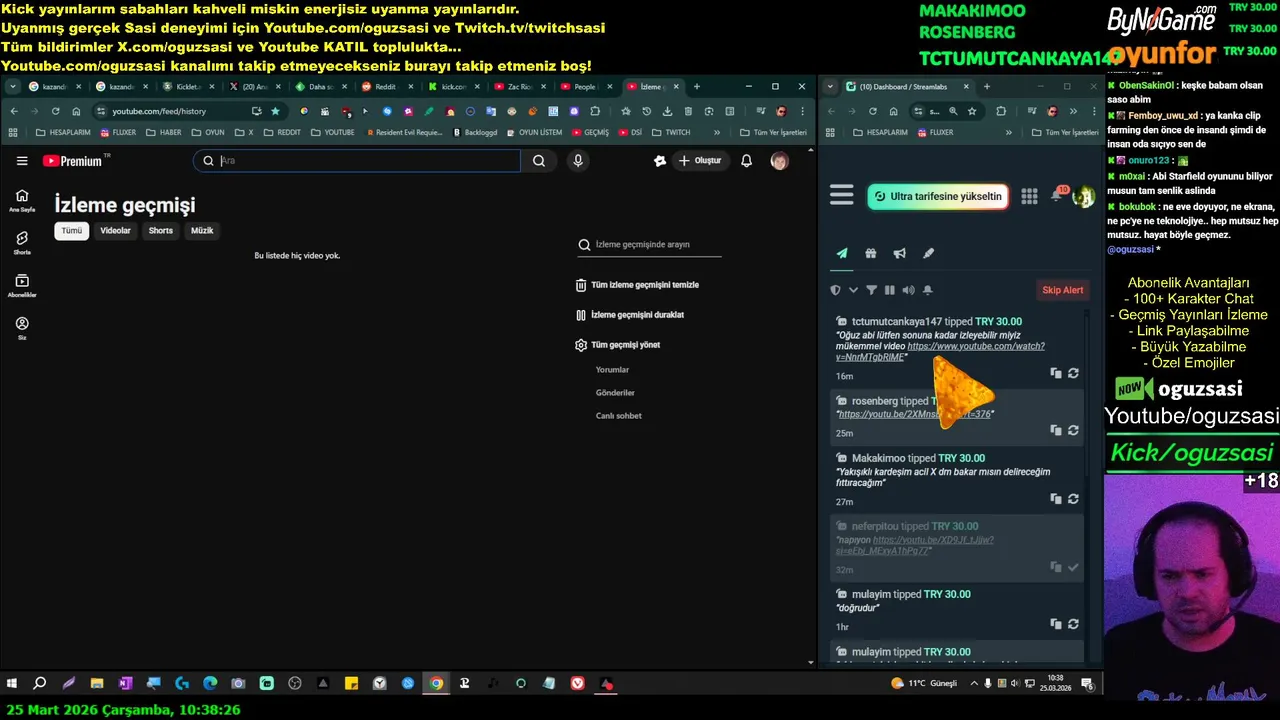Open Windows Start menu
1280x720 pixels.
click(x=12, y=684)
